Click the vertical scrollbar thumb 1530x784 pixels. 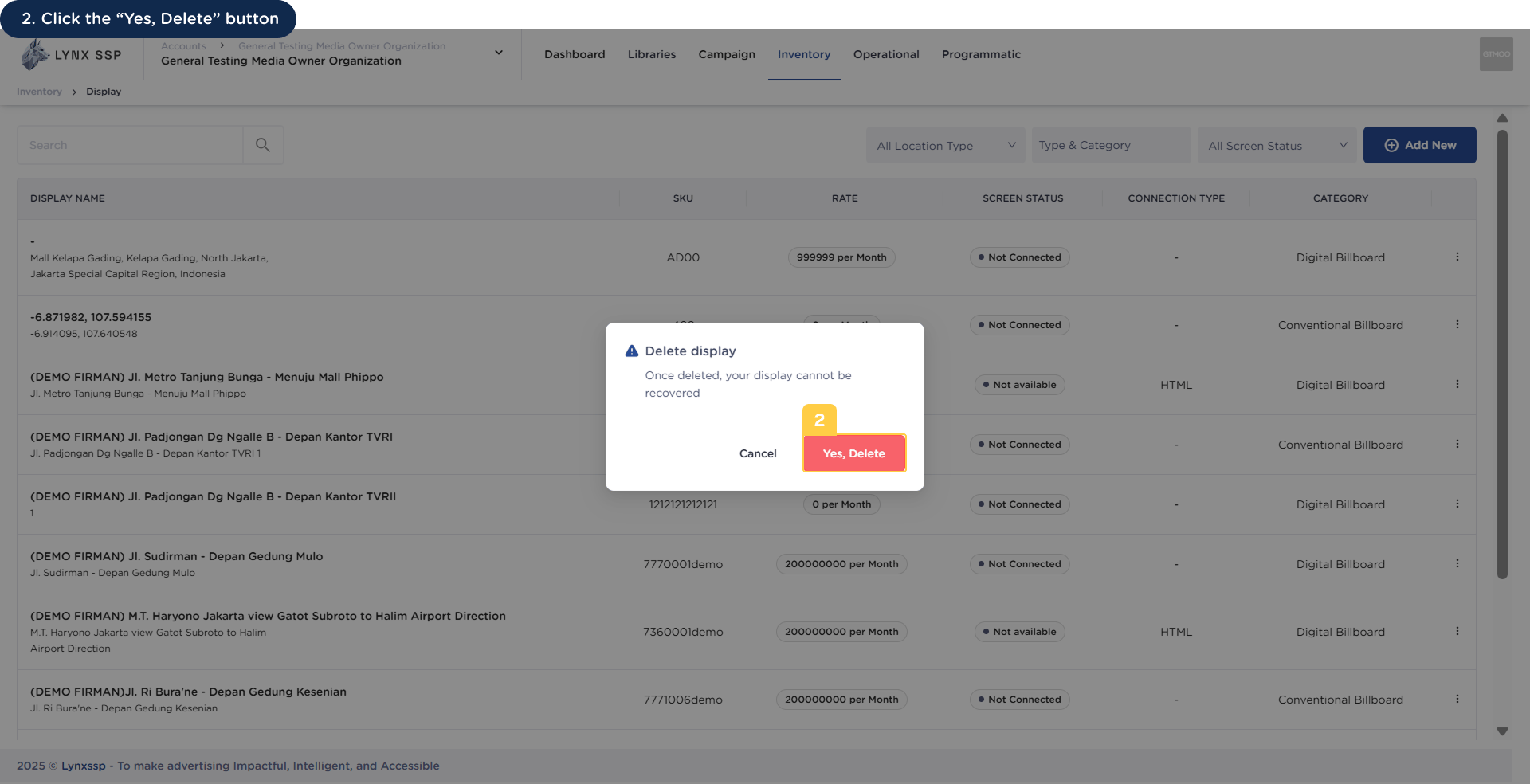tap(1502, 355)
